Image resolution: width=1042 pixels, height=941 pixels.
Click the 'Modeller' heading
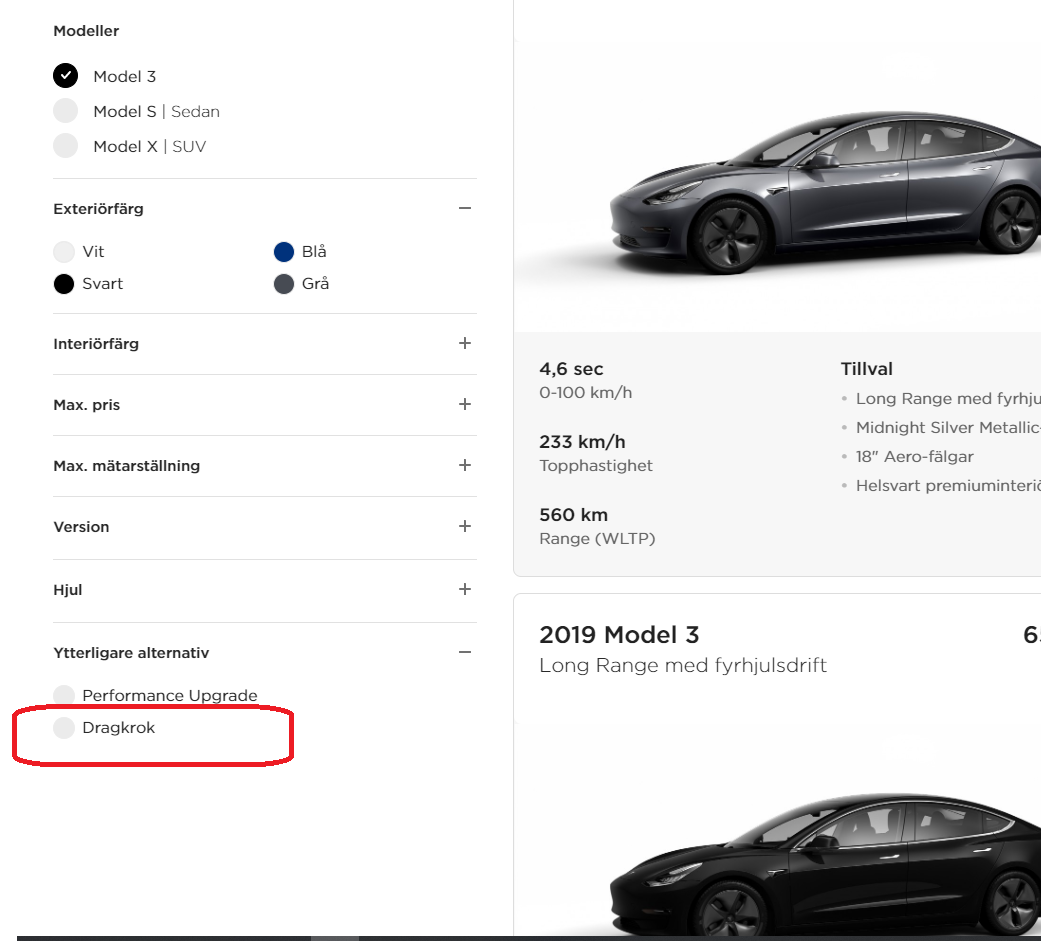coord(86,31)
